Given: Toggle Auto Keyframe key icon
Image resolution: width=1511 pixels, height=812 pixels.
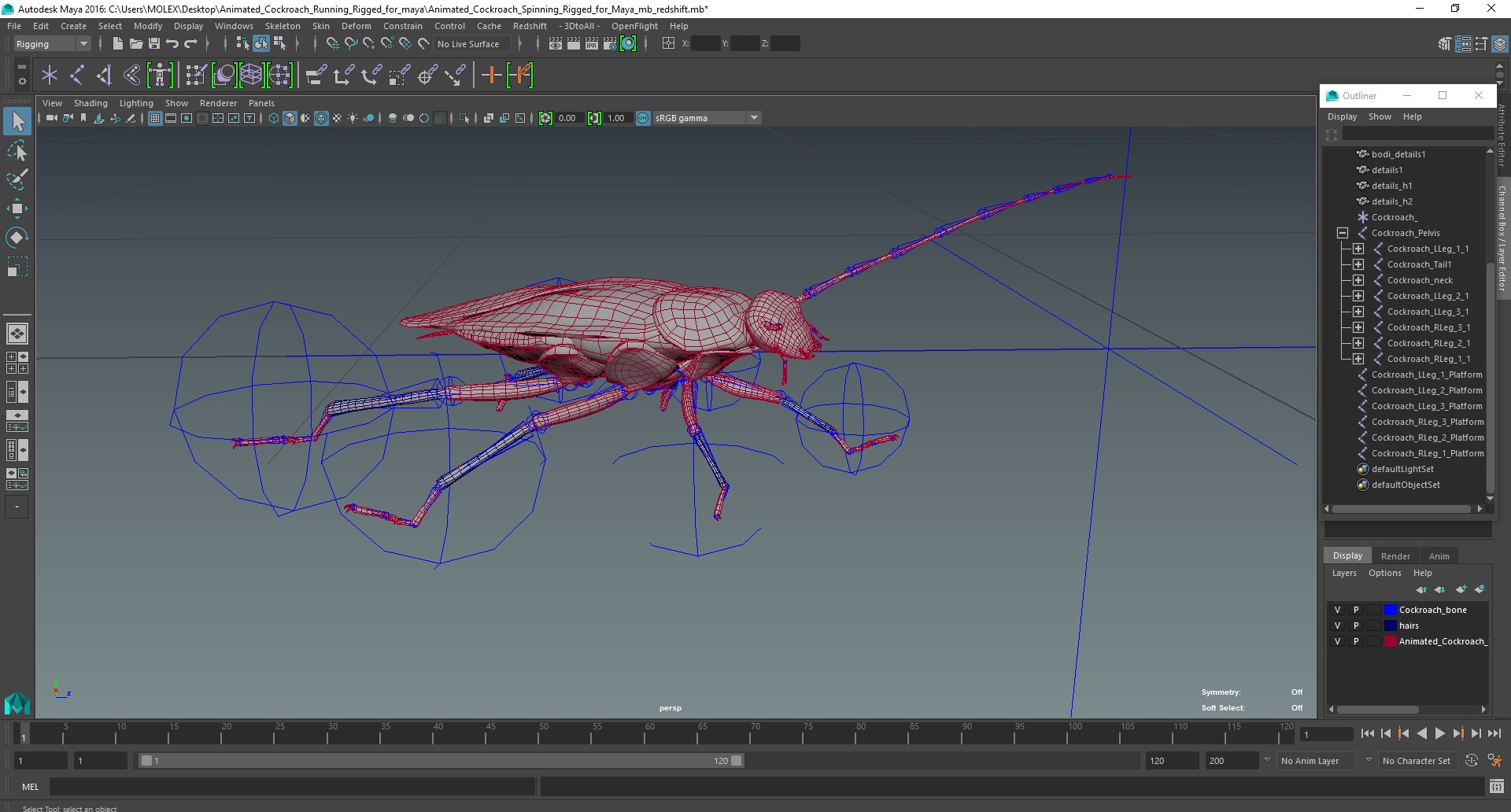Looking at the screenshot, I should pyautogui.click(x=1471, y=761).
